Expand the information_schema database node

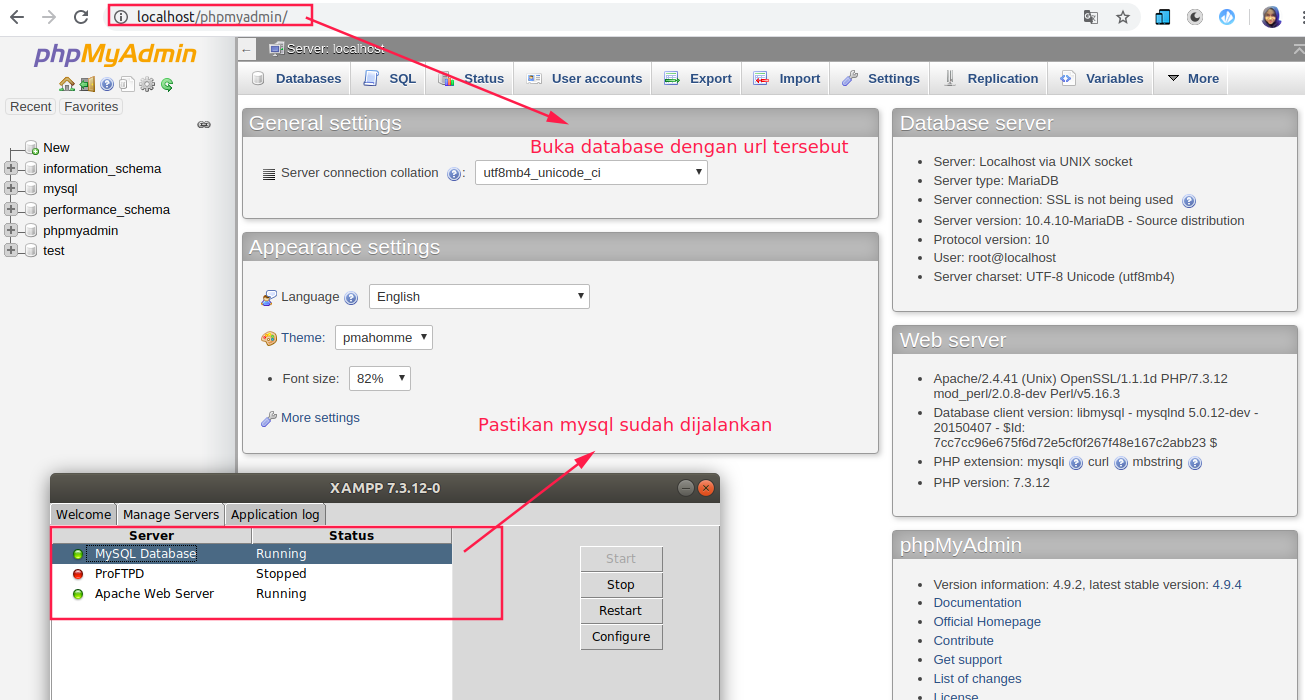point(11,168)
